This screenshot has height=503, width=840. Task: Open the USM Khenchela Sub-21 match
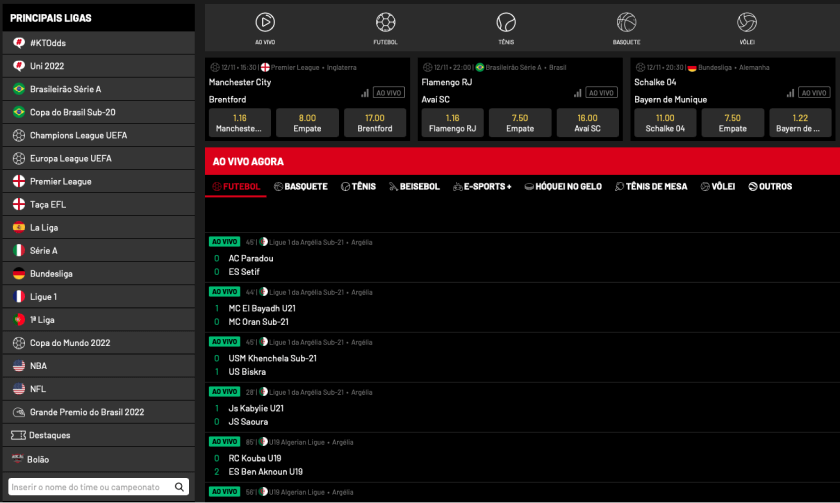pyautogui.click(x=522, y=357)
